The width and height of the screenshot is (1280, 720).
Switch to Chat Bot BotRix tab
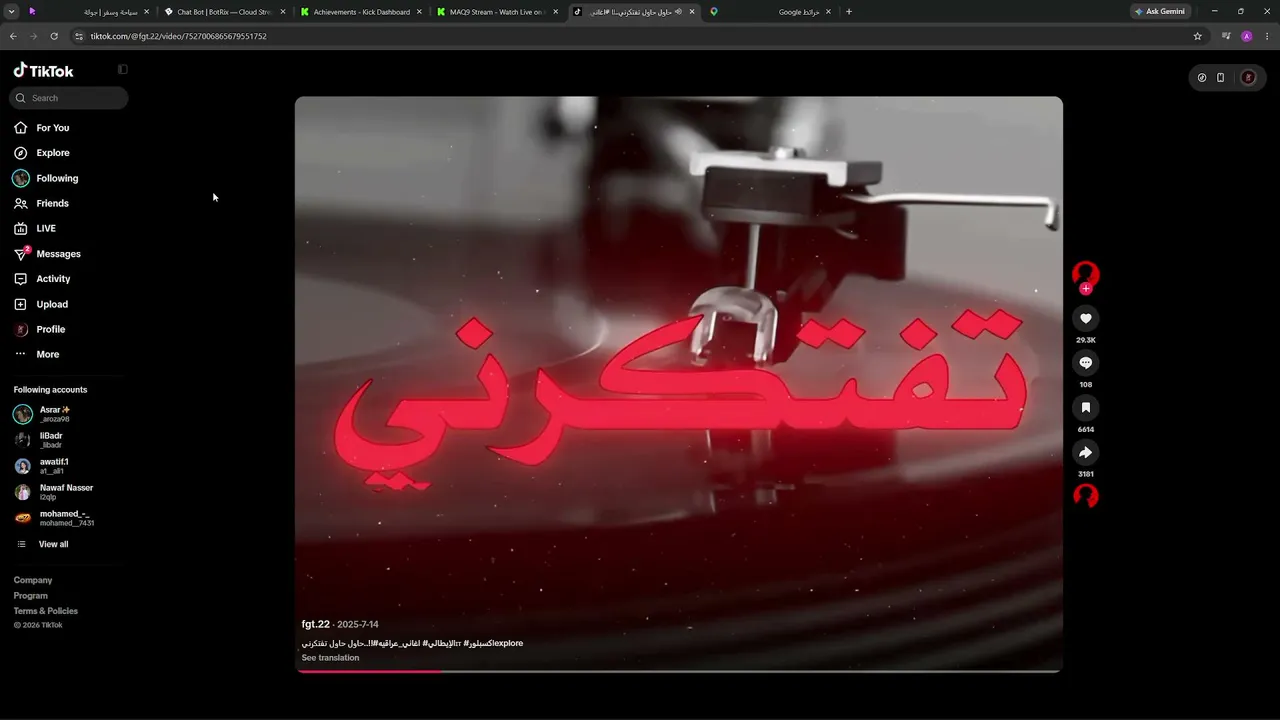tap(225, 12)
